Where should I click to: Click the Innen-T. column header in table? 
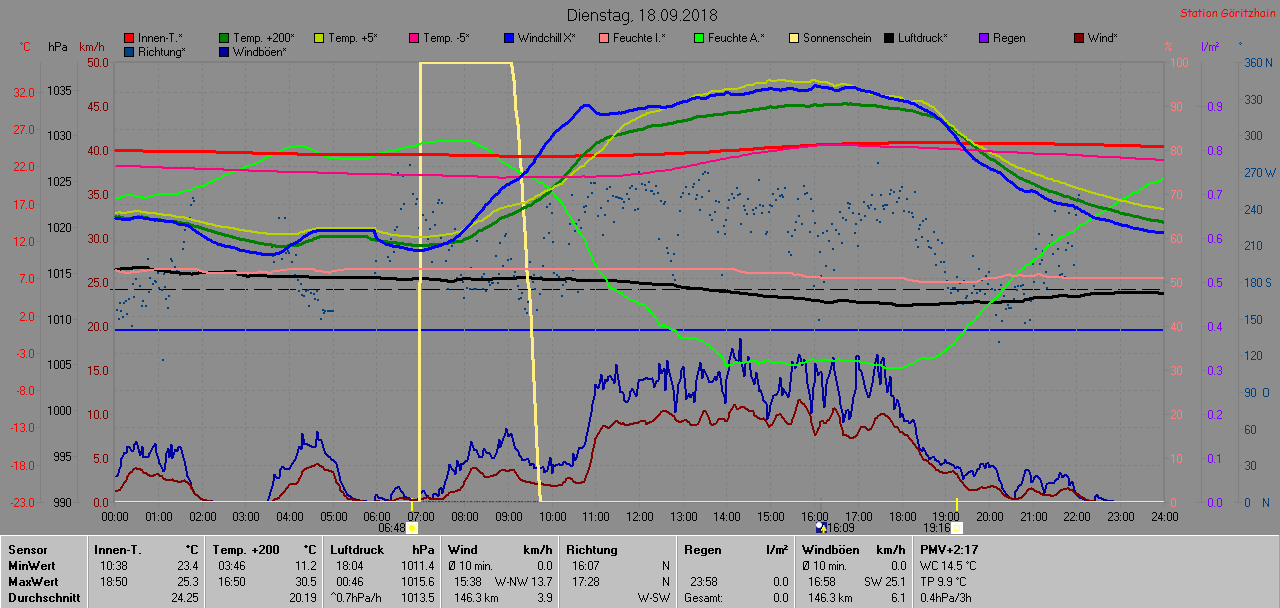(x=118, y=550)
